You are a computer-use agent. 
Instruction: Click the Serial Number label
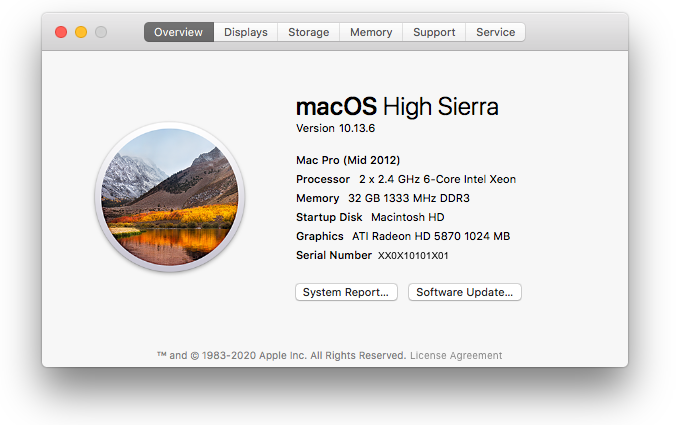pyautogui.click(x=334, y=255)
